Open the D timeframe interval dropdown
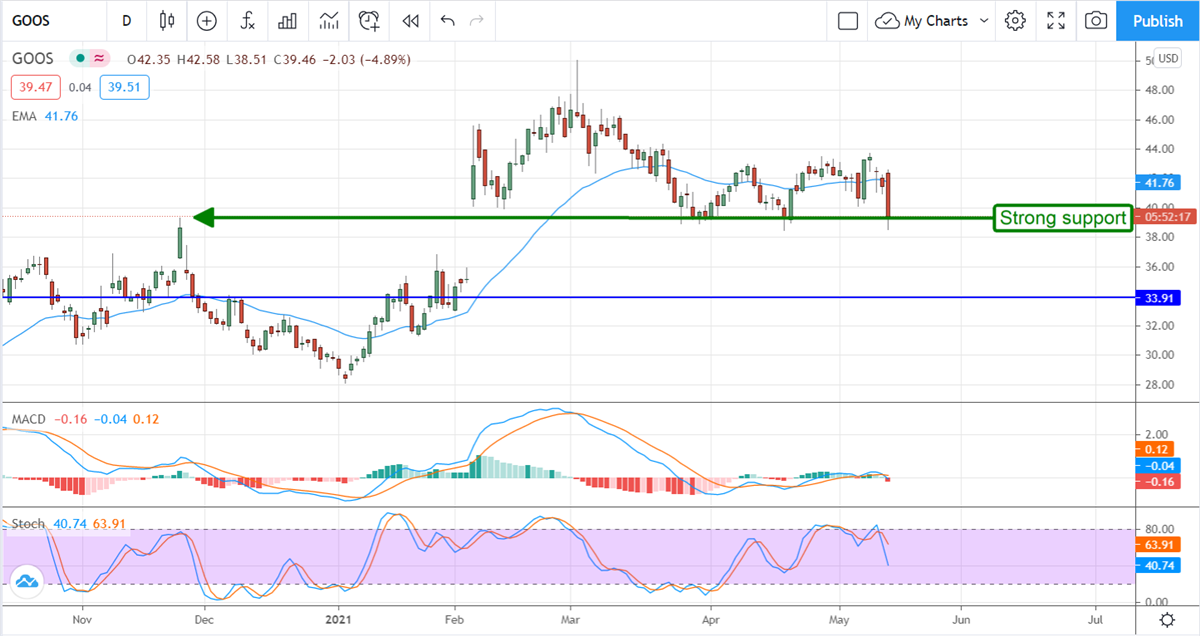The image size is (1200, 636). coord(126,20)
